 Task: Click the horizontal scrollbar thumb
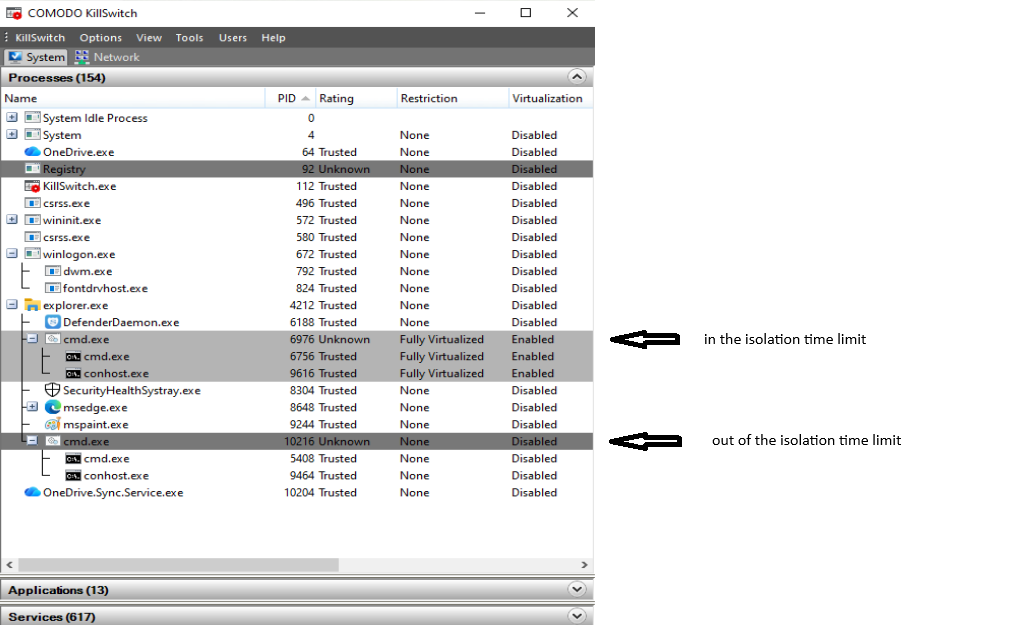coord(178,565)
